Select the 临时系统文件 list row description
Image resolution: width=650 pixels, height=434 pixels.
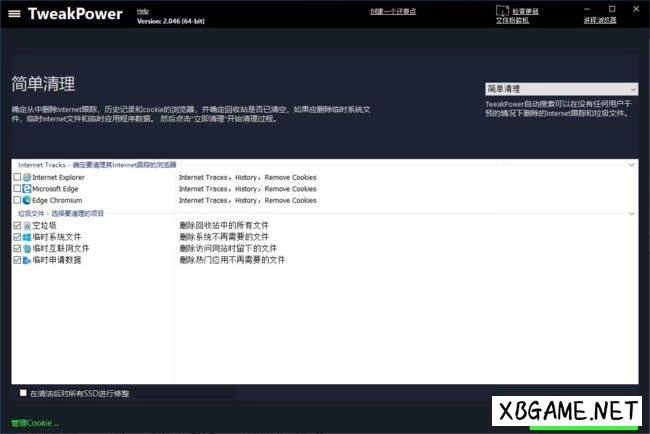point(224,237)
